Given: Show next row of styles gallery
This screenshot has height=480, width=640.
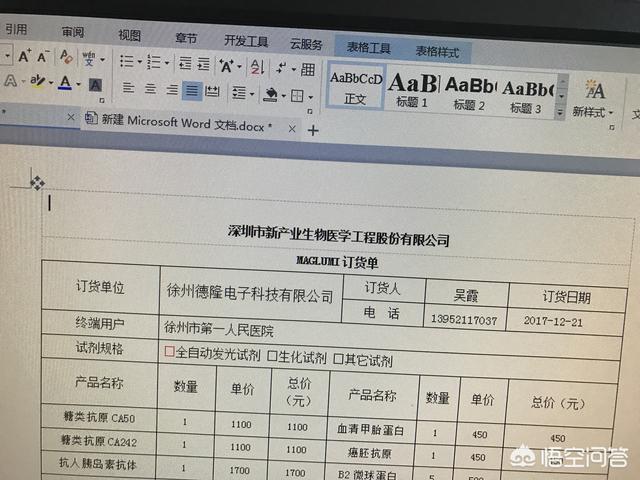Looking at the screenshot, I should pyautogui.click(x=562, y=96).
